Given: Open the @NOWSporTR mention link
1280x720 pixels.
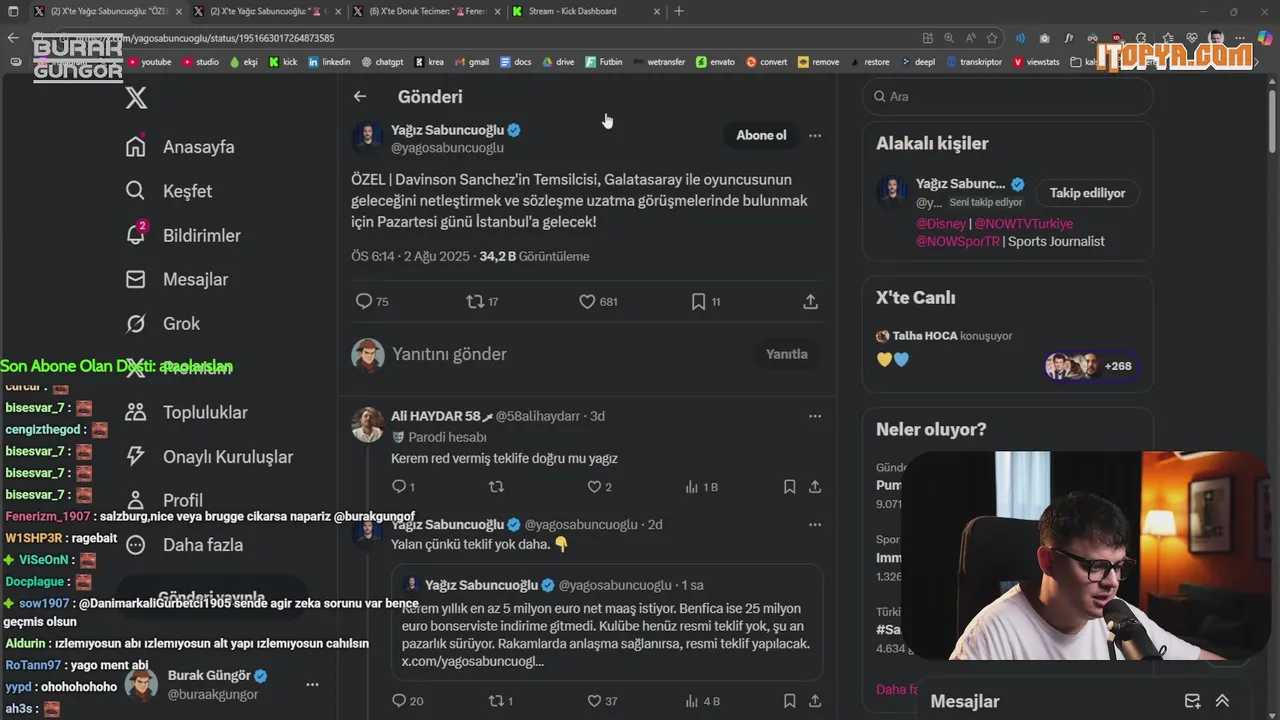Looking at the screenshot, I should tap(958, 241).
